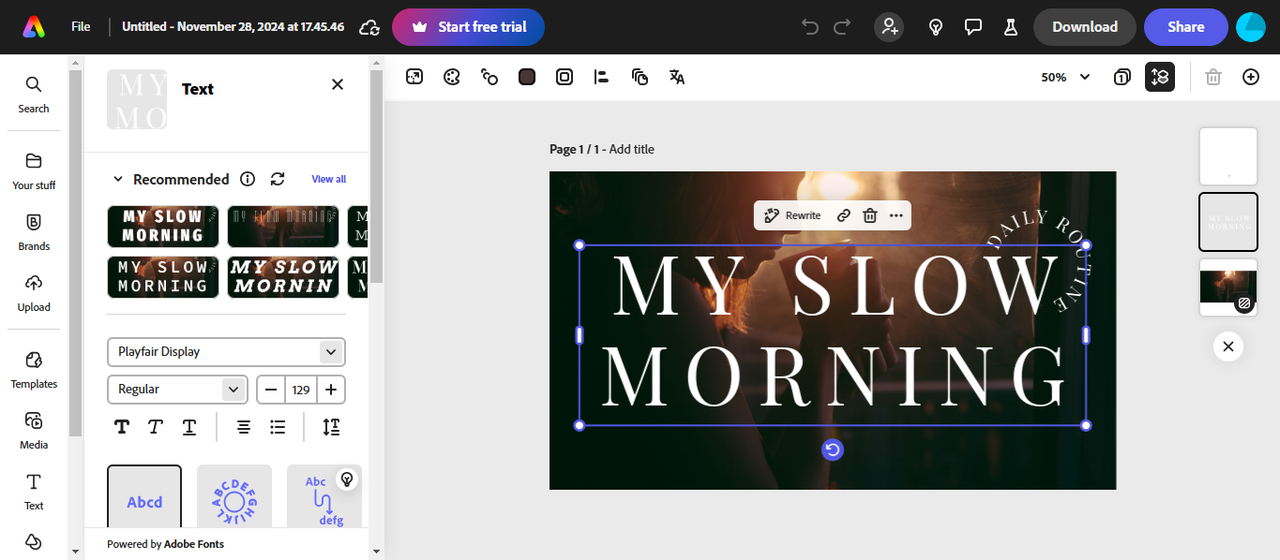Select italic MY SLOW MORNIN style
Viewport: 1280px width, 560px height.
283,277
